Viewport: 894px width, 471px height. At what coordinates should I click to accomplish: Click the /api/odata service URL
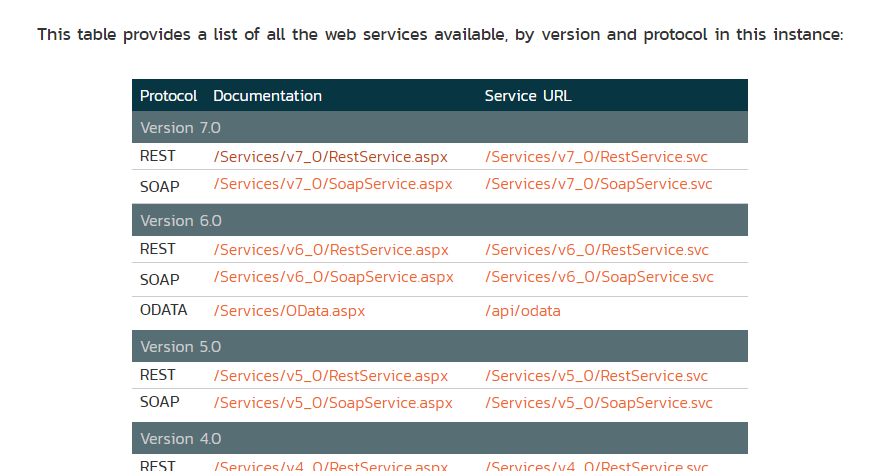click(x=522, y=311)
